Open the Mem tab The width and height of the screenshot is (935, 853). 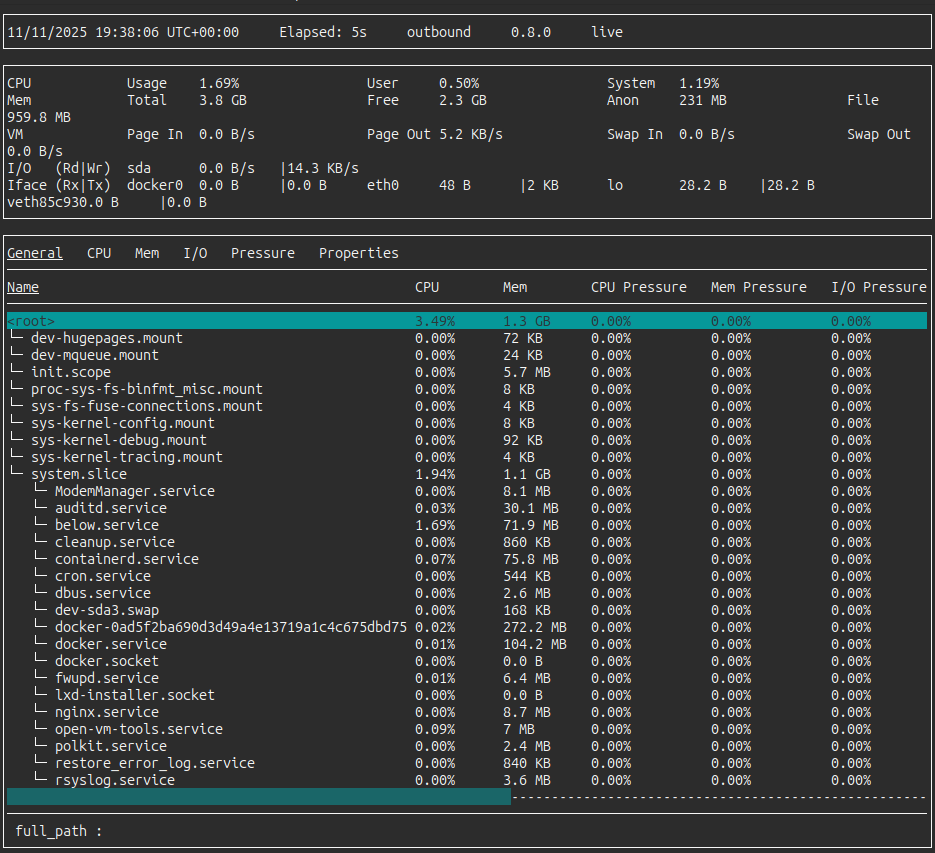147,253
